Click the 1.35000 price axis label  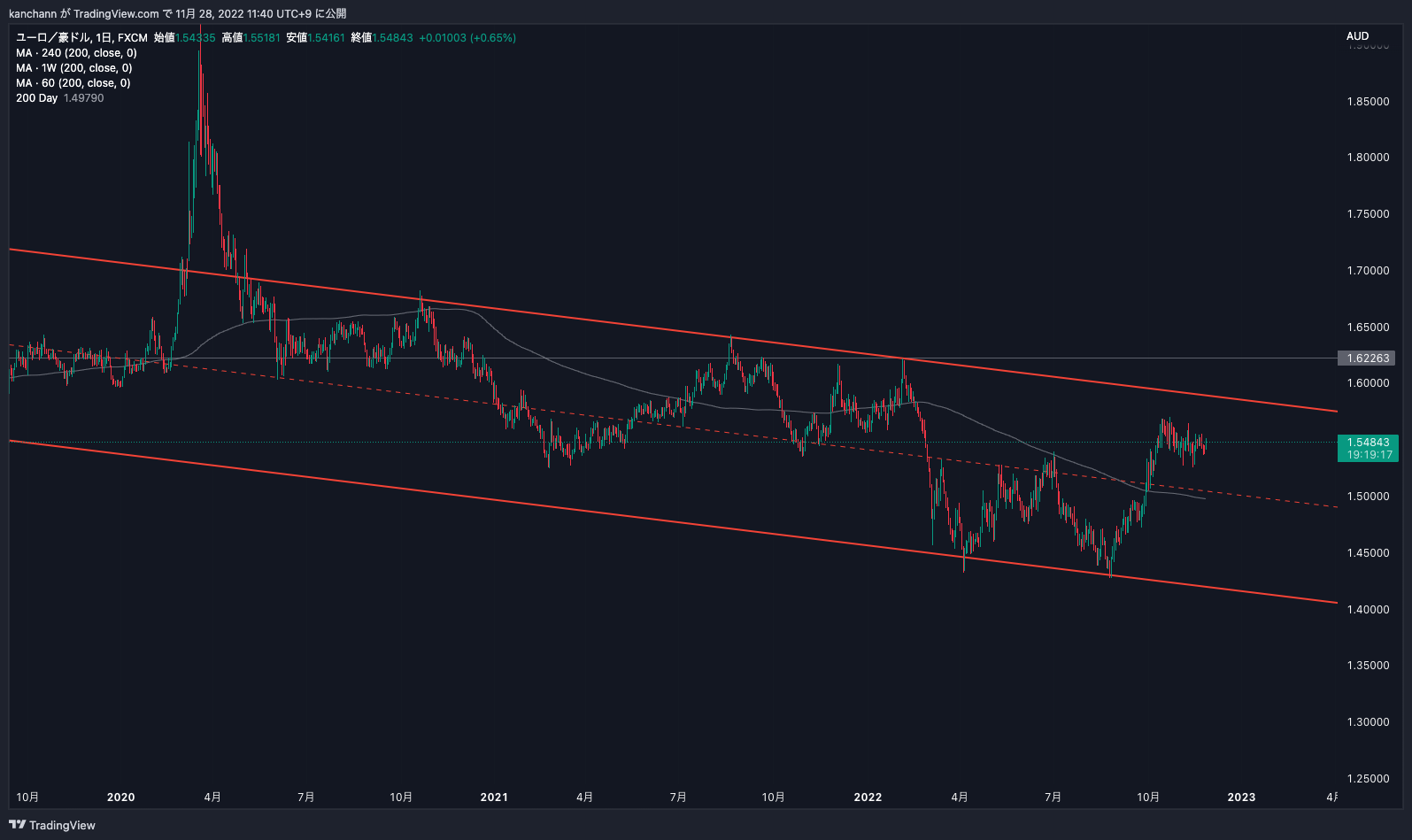pos(1368,666)
